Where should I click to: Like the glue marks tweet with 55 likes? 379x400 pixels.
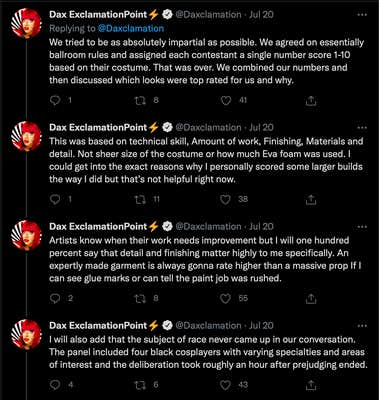click(226, 298)
